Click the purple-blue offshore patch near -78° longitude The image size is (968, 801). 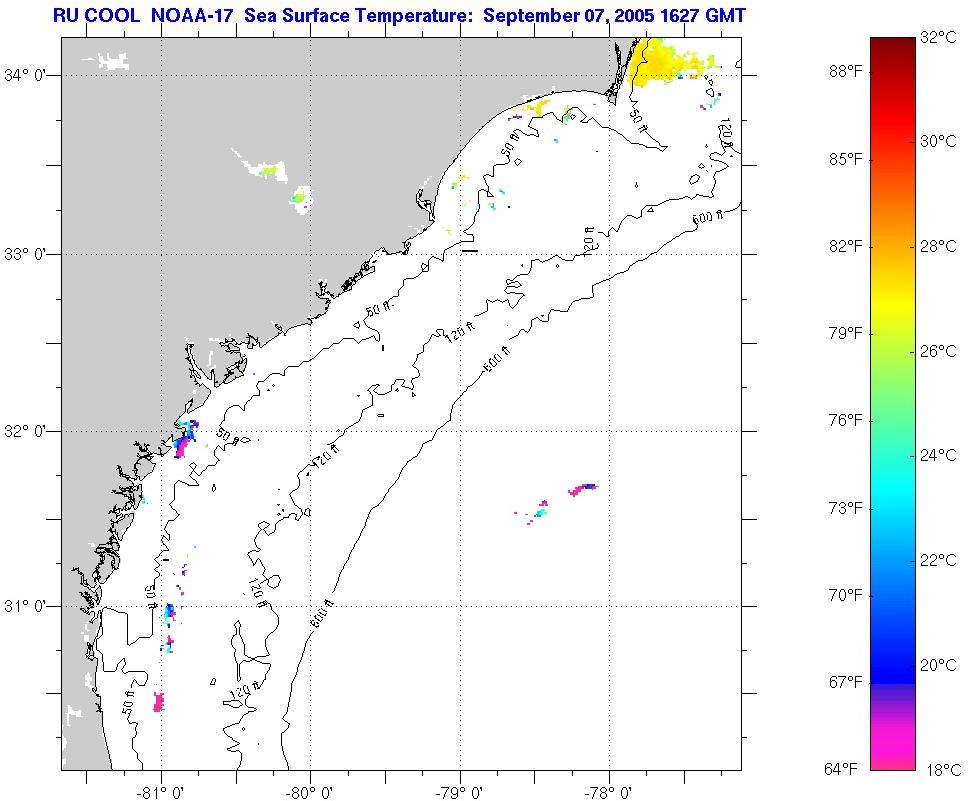583,488
